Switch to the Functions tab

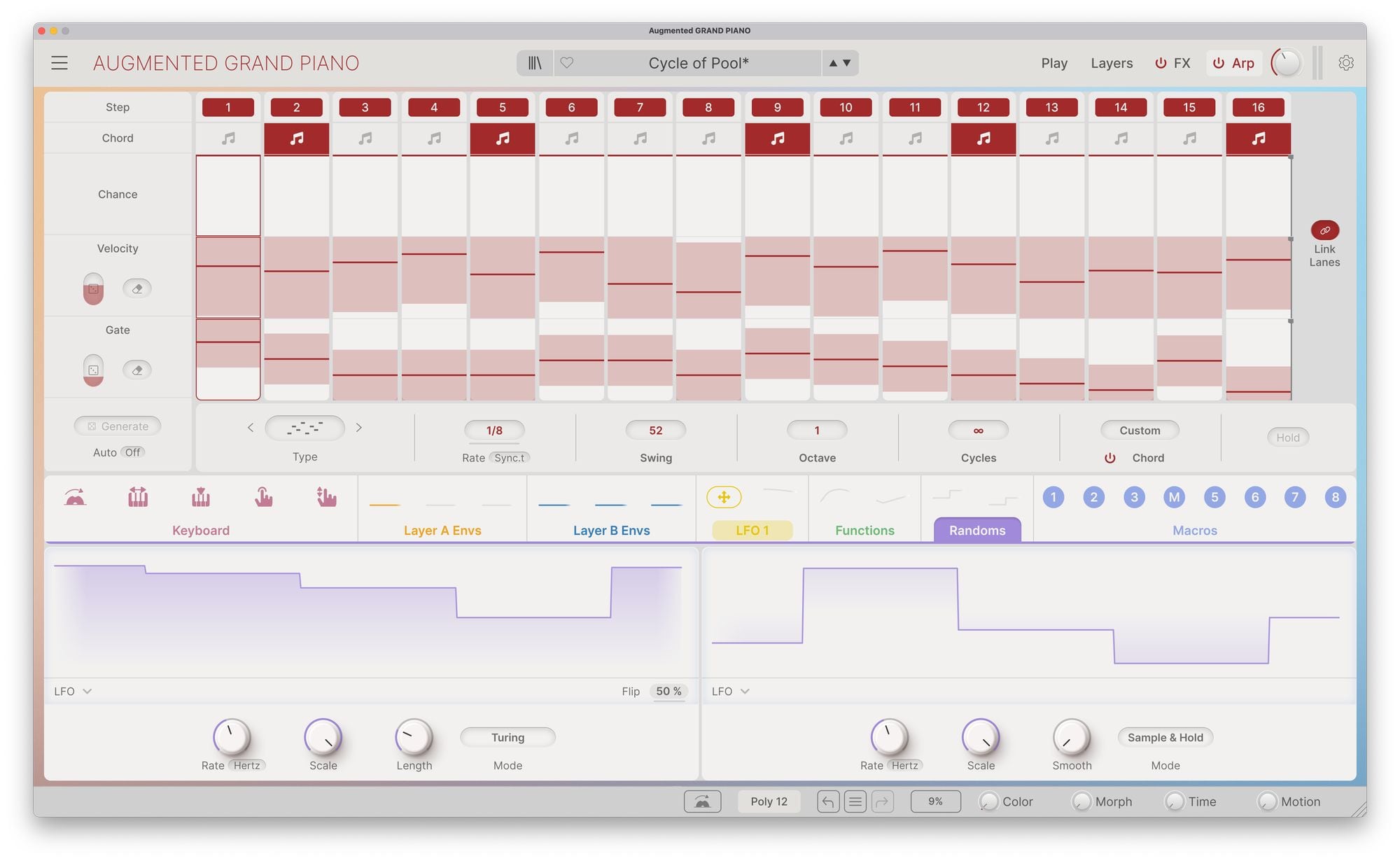coord(864,530)
